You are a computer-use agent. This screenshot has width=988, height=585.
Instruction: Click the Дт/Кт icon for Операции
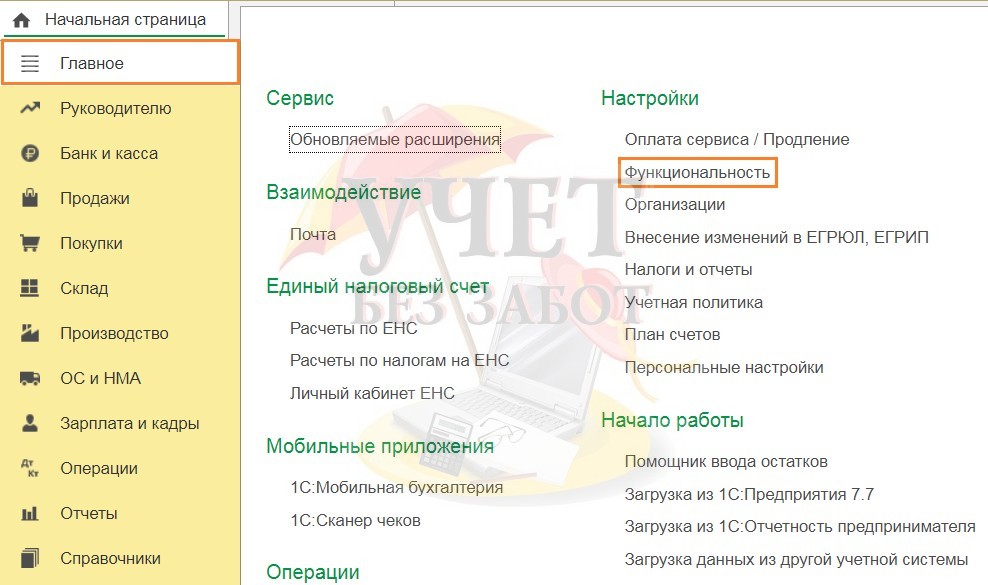pos(30,468)
